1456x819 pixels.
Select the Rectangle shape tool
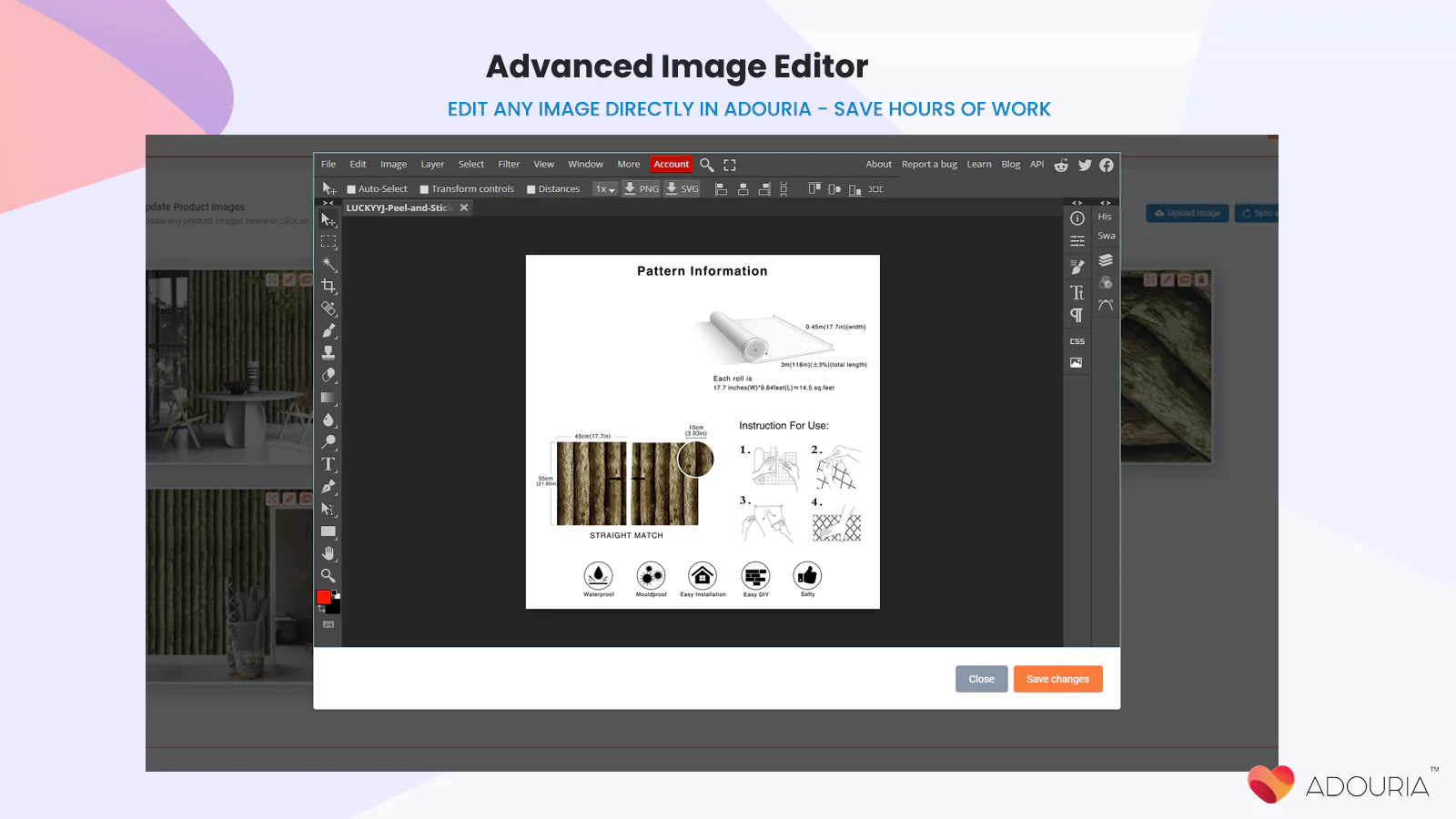[x=329, y=531]
